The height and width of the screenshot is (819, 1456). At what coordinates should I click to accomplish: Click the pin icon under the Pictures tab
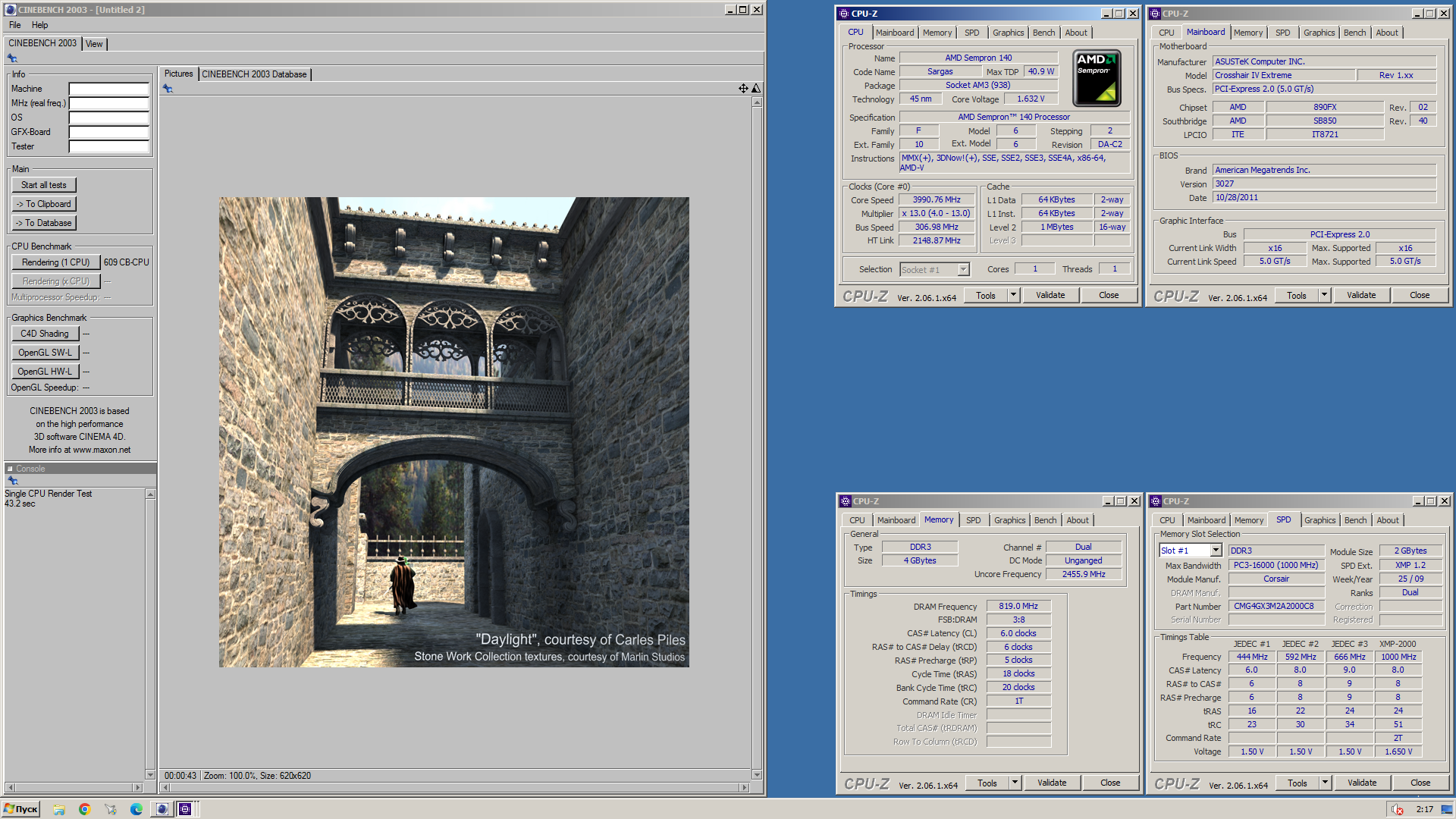click(x=168, y=89)
